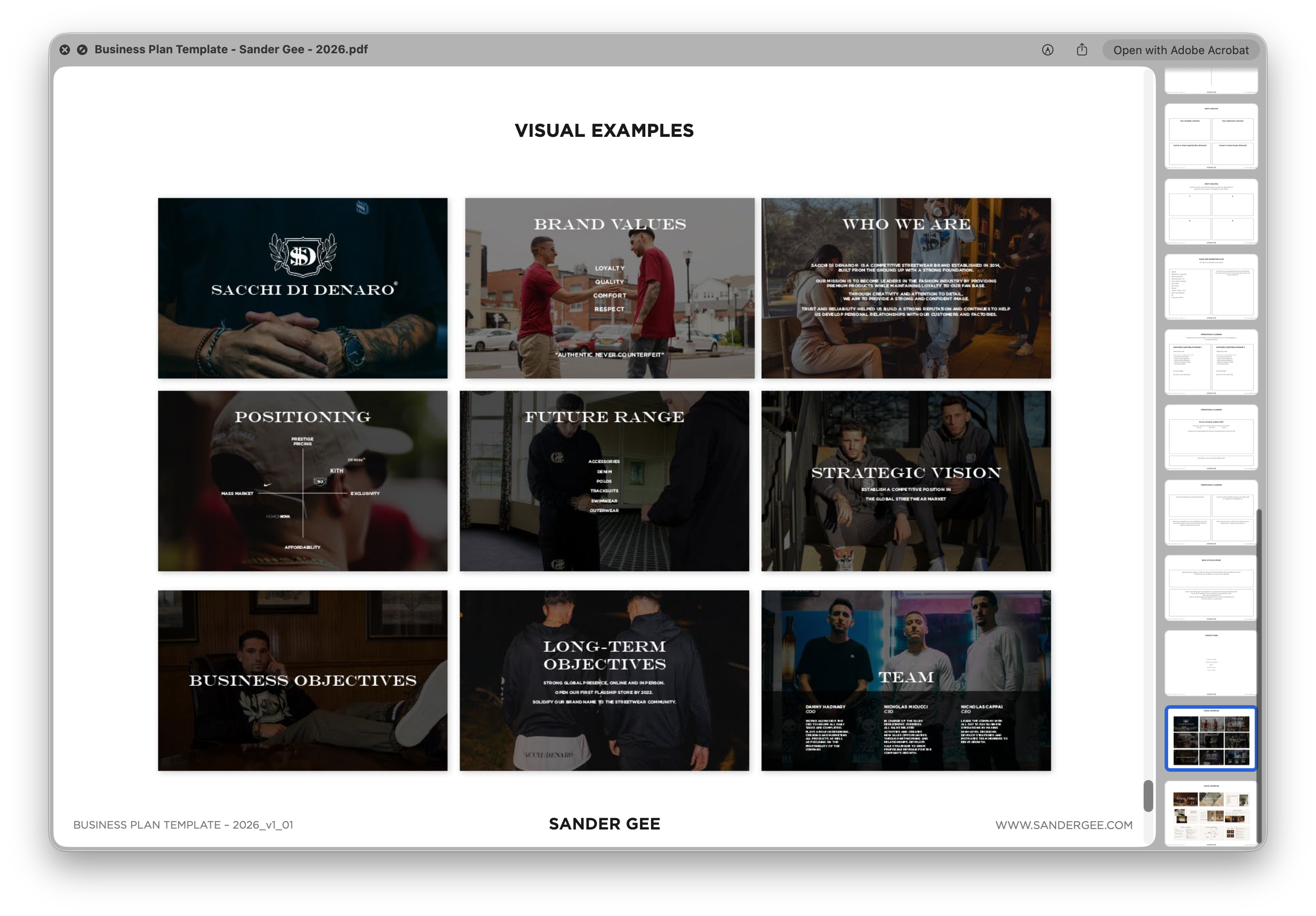The width and height of the screenshot is (1316, 916).
Task: Select beige Visual Examples last thumbnail
Action: point(1211,813)
